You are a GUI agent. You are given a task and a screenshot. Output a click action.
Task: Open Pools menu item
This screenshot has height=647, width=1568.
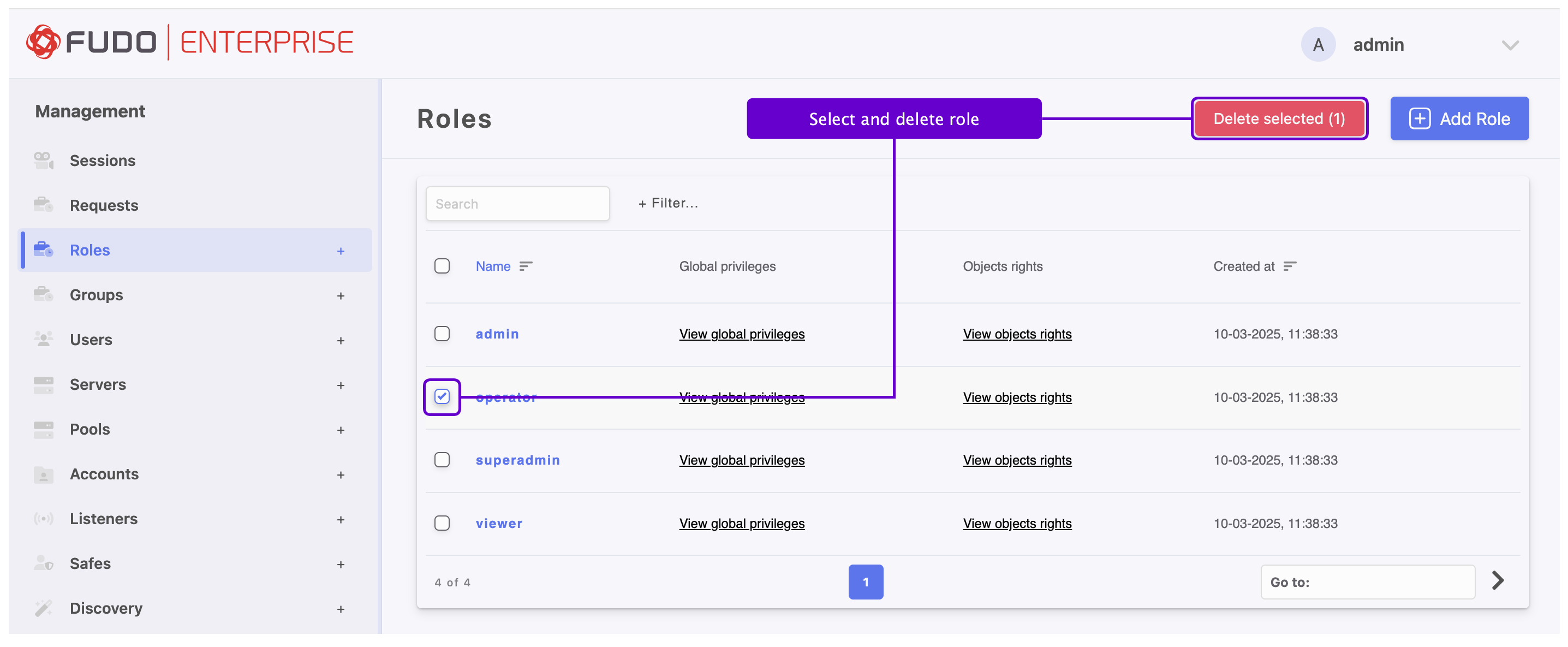(x=90, y=429)
